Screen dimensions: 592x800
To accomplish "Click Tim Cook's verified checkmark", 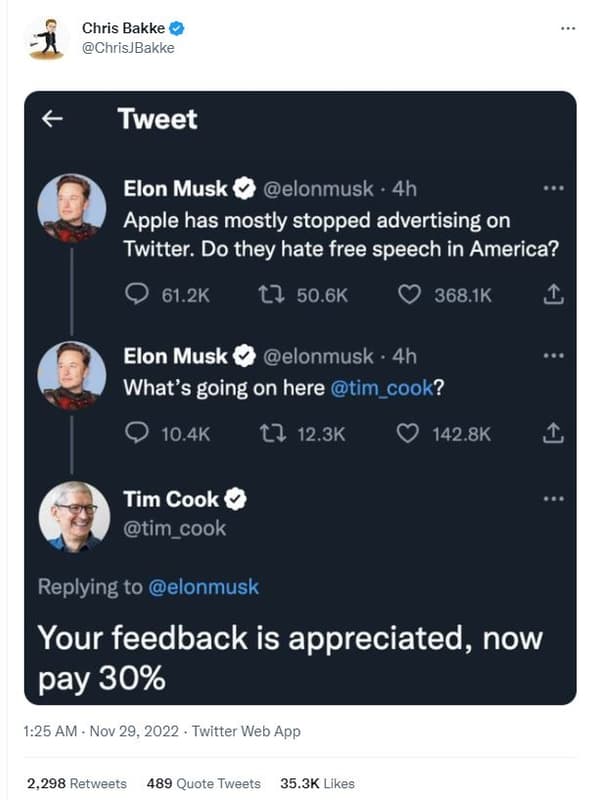I will pyautogui.click(x=235, y=498).
